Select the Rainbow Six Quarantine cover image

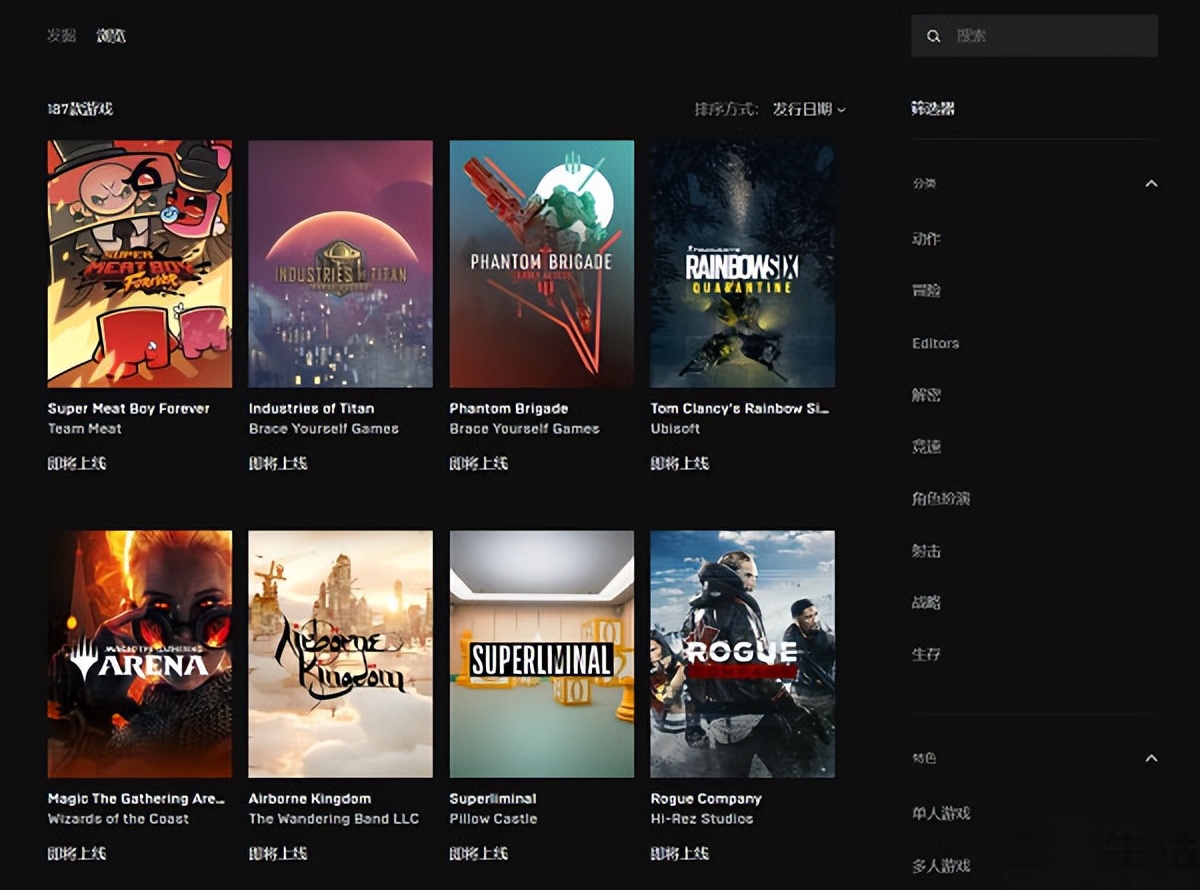(x=743, y=263)
